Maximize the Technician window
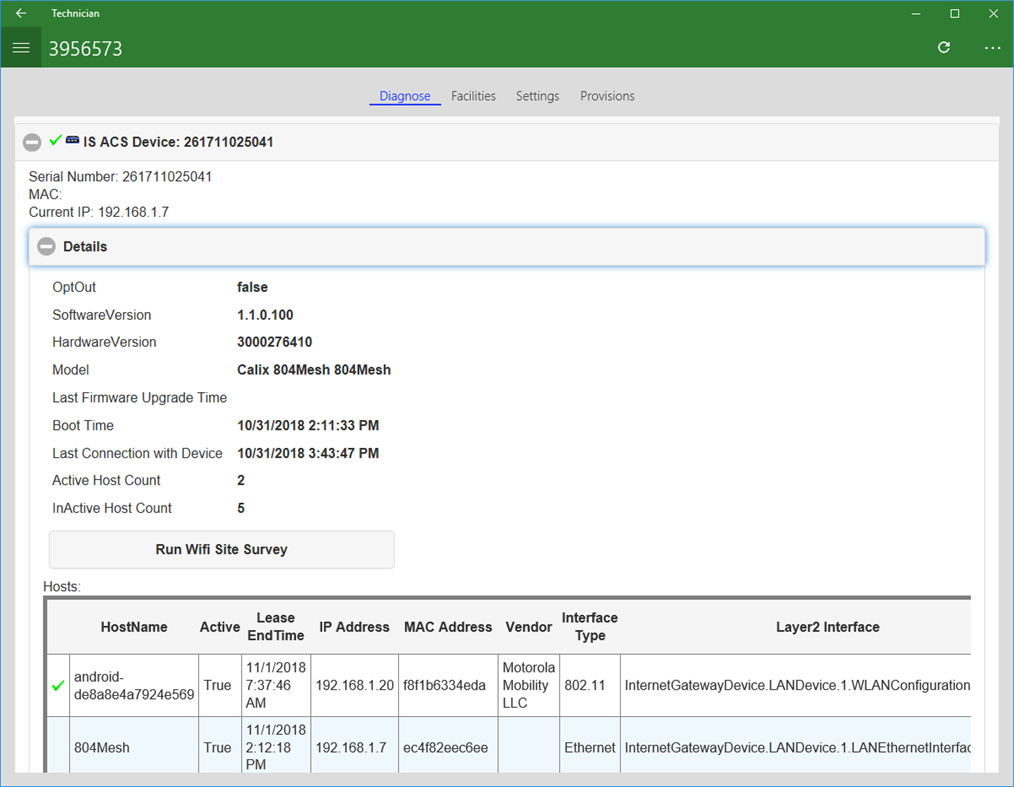Viewport: 1014px width, 787px height. click(954, 14)
